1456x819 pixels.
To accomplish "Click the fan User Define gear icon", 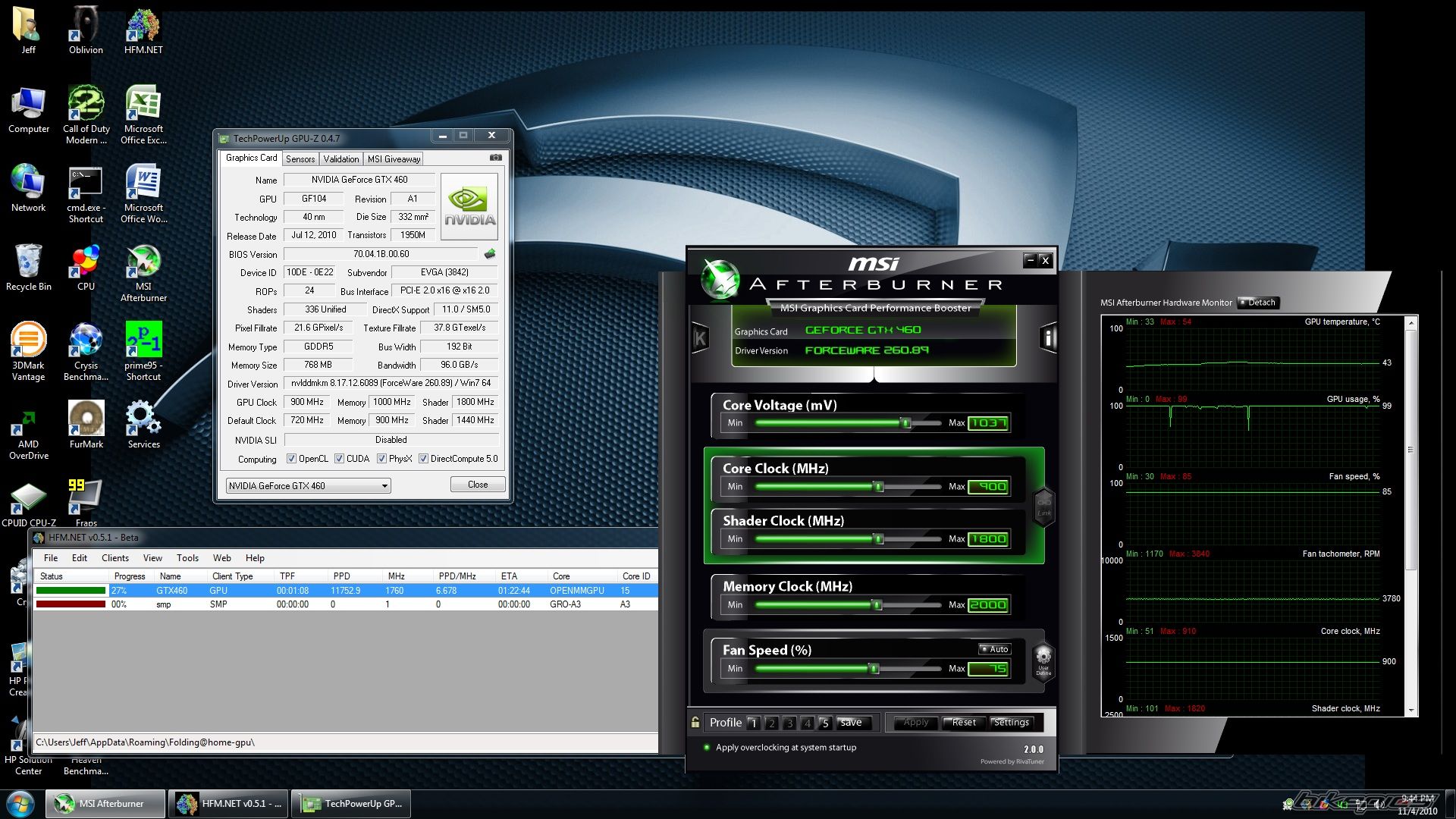I will (1043, 661).
